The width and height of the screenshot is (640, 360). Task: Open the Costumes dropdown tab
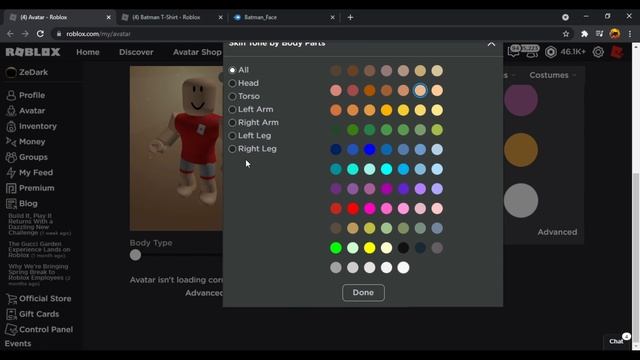coord(552,75)
